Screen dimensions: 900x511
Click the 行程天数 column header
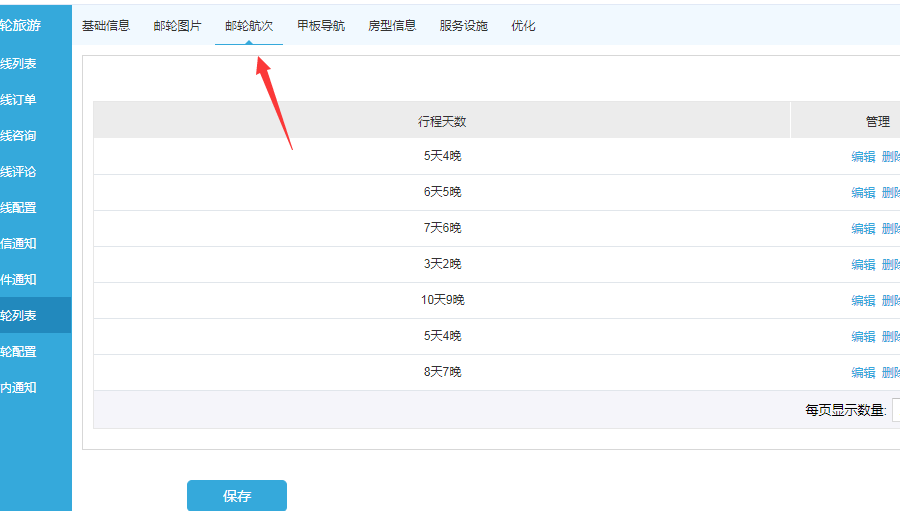442,122
